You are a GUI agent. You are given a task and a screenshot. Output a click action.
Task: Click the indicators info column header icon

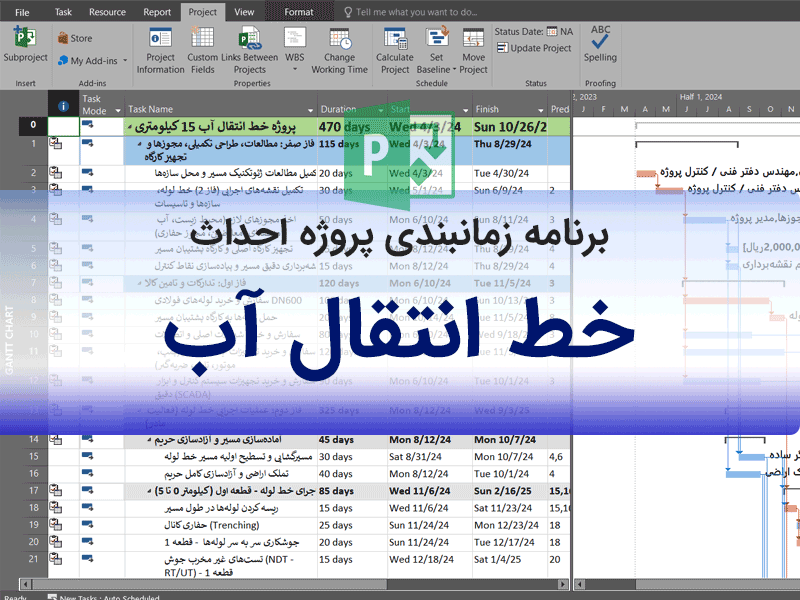click(63, 106)
